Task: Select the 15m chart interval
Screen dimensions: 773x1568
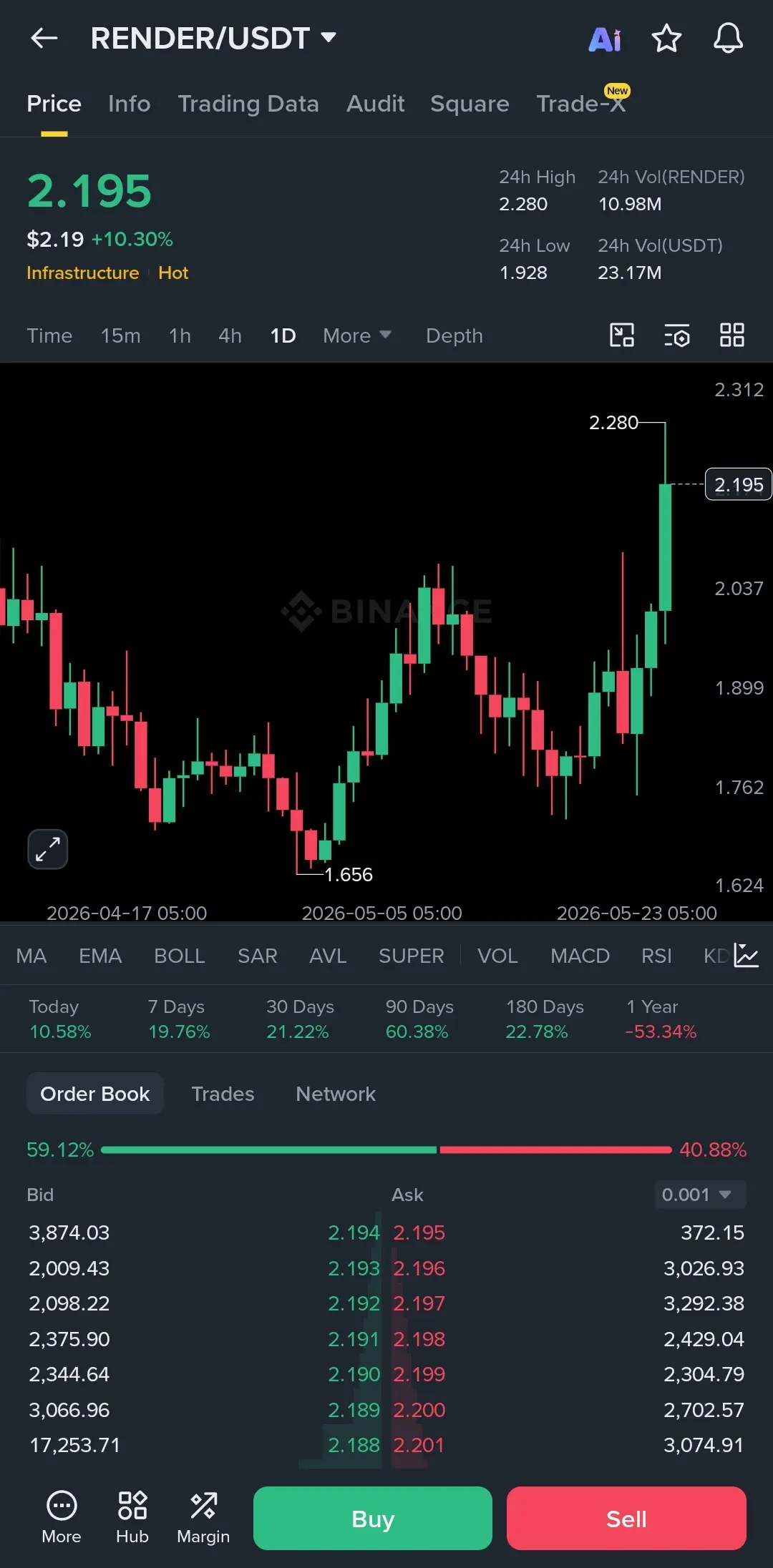Action: [x=120, y=335]
